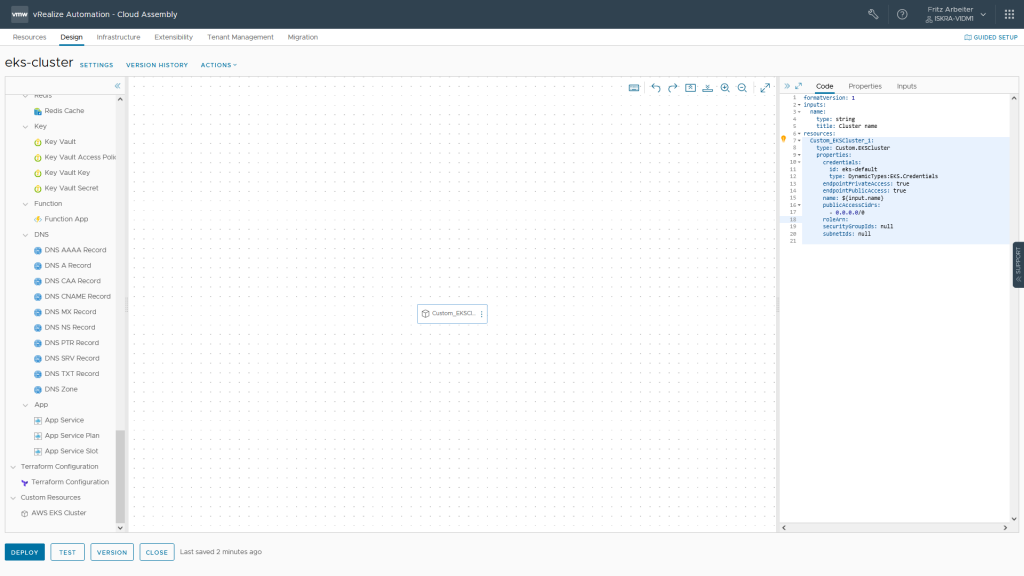Click the redo arrow in canvas toolbar
1024x576 pixels.
click(x=673, y=88)
